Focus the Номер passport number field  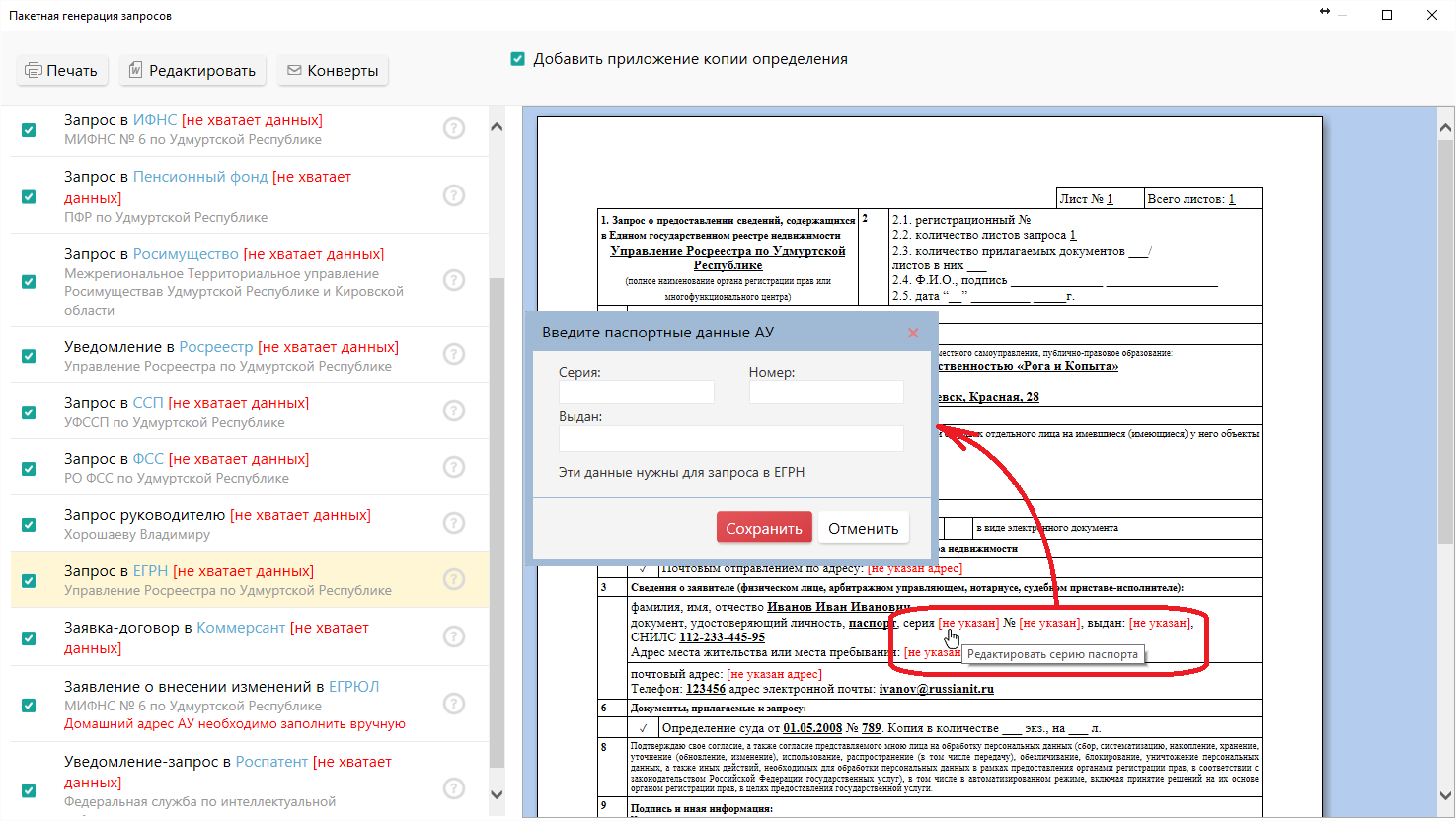pyautogui.click(x=825, y=392)
